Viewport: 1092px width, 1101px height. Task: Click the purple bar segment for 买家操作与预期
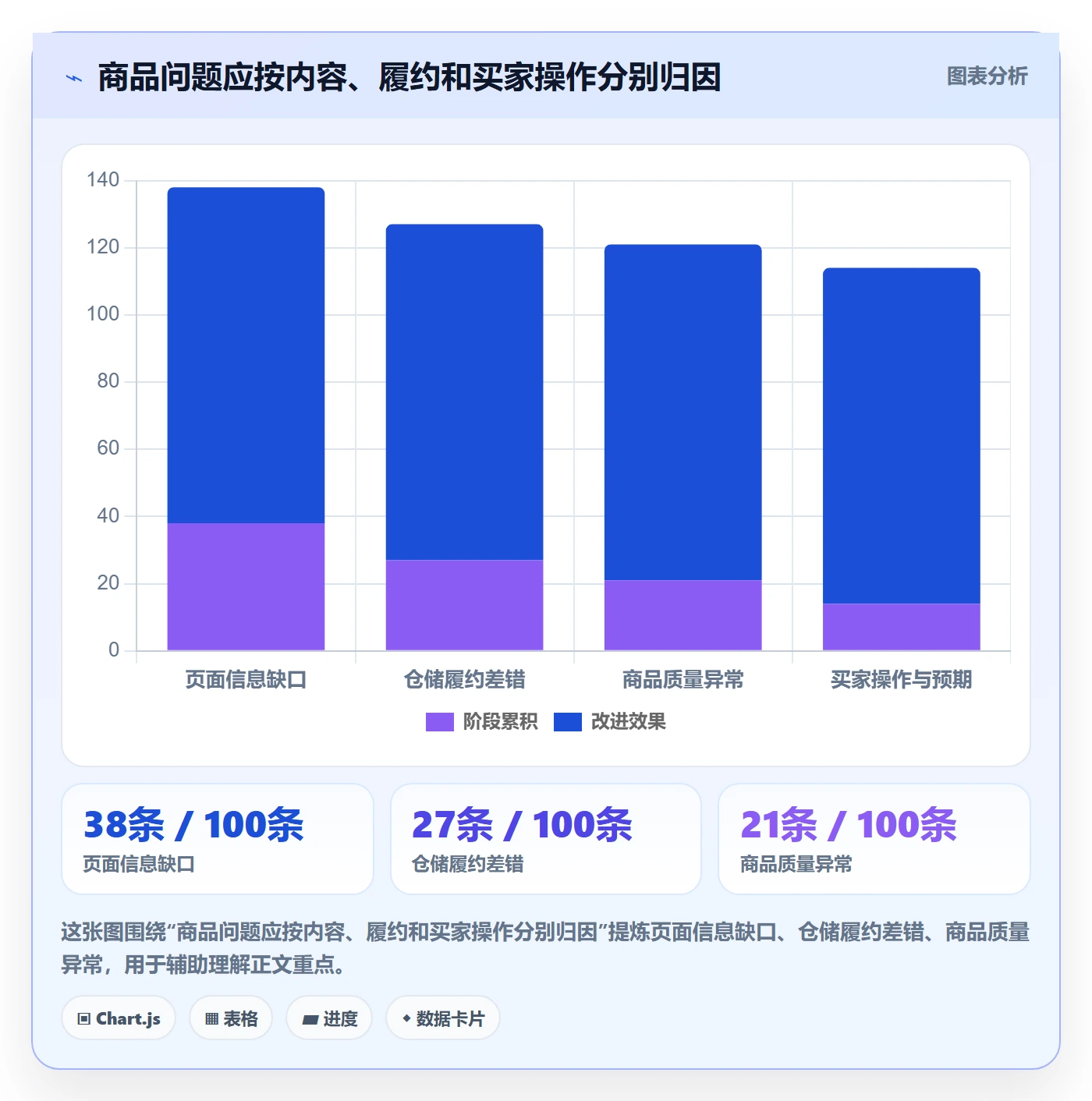coord(901,627)
